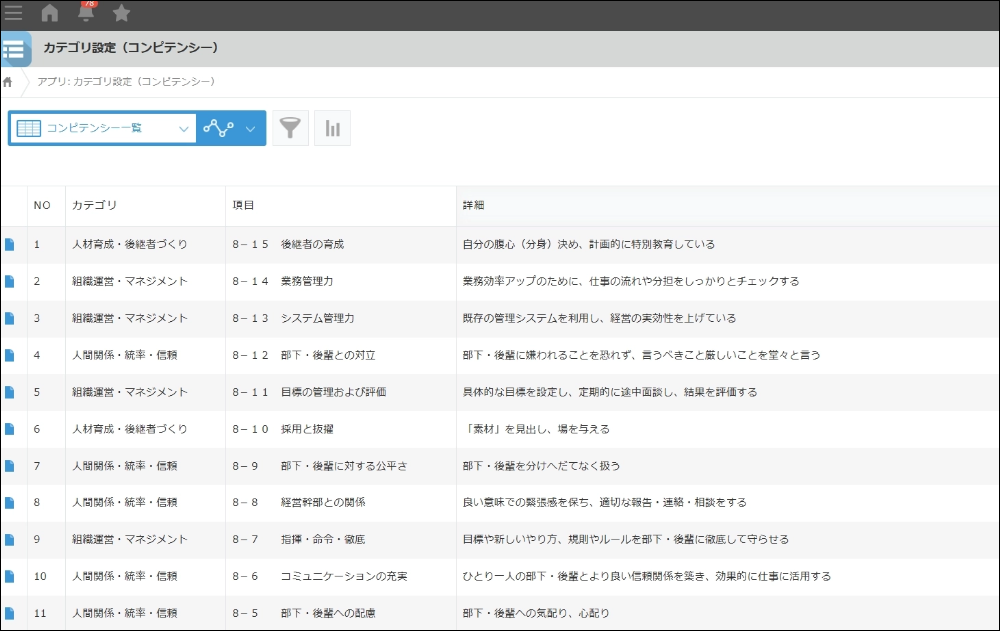
Task: Click アプリ: カテゴリ設定 breadcrumb link
Action: [126, 82]
